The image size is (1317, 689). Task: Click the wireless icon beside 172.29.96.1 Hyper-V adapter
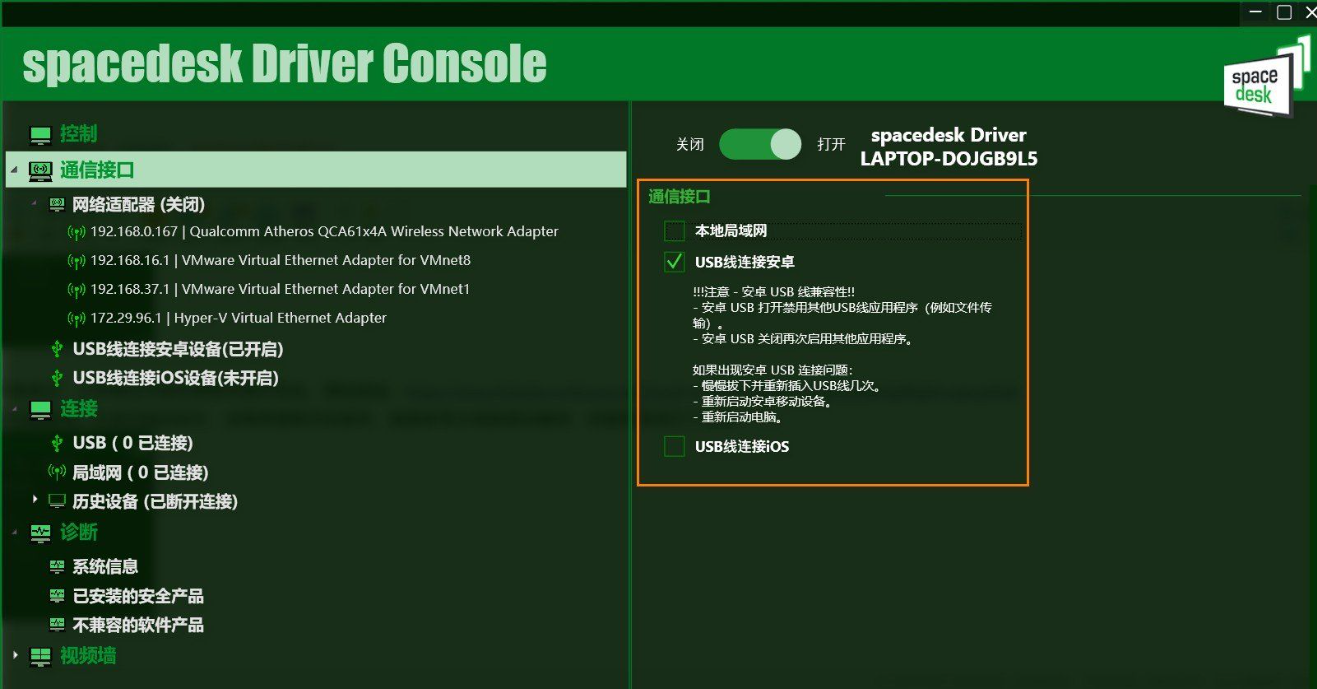76,319
